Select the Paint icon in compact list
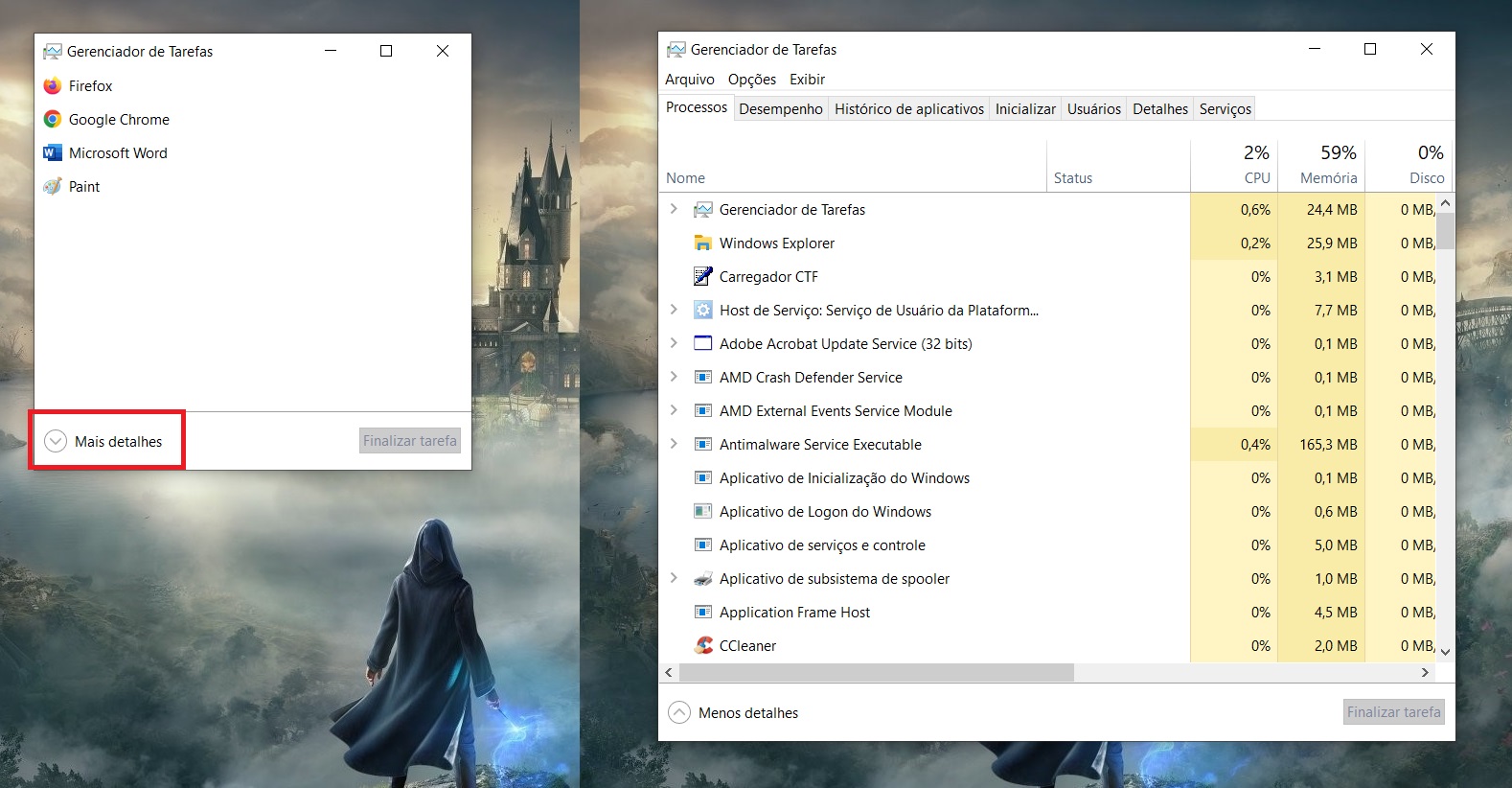The height and width of the screenshot is (788, 1512). [53, 187]
